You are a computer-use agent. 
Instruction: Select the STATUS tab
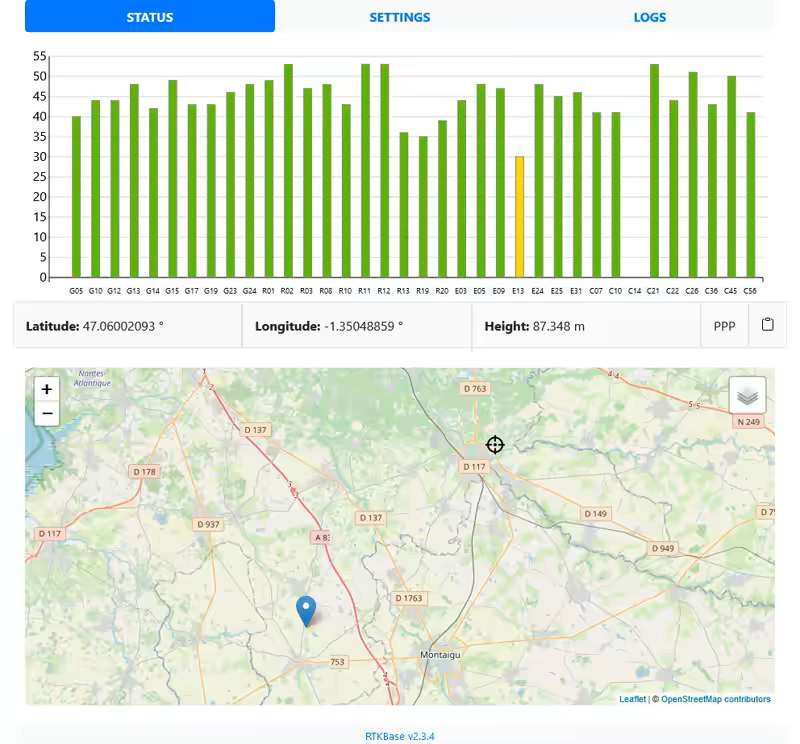tap(150, 16)
